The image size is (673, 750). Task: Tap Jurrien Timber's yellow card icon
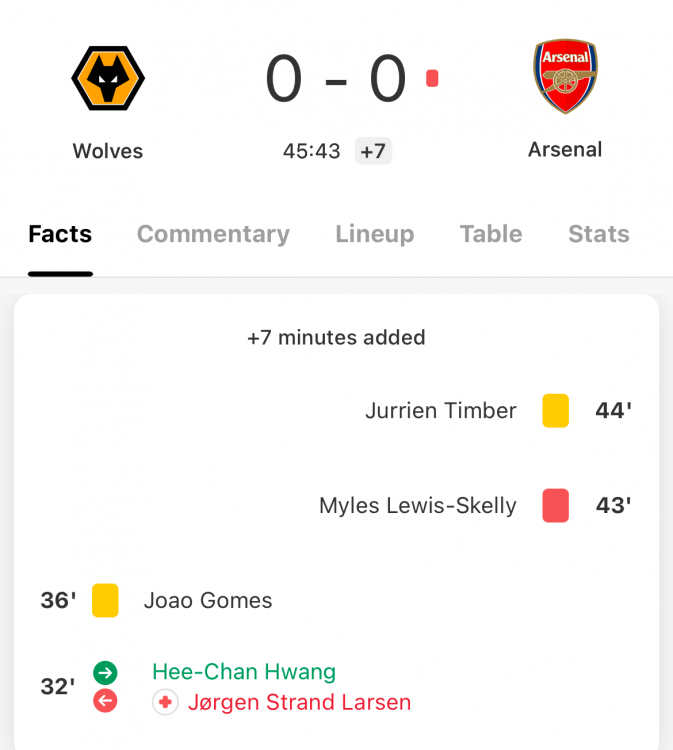coord(556,410)
